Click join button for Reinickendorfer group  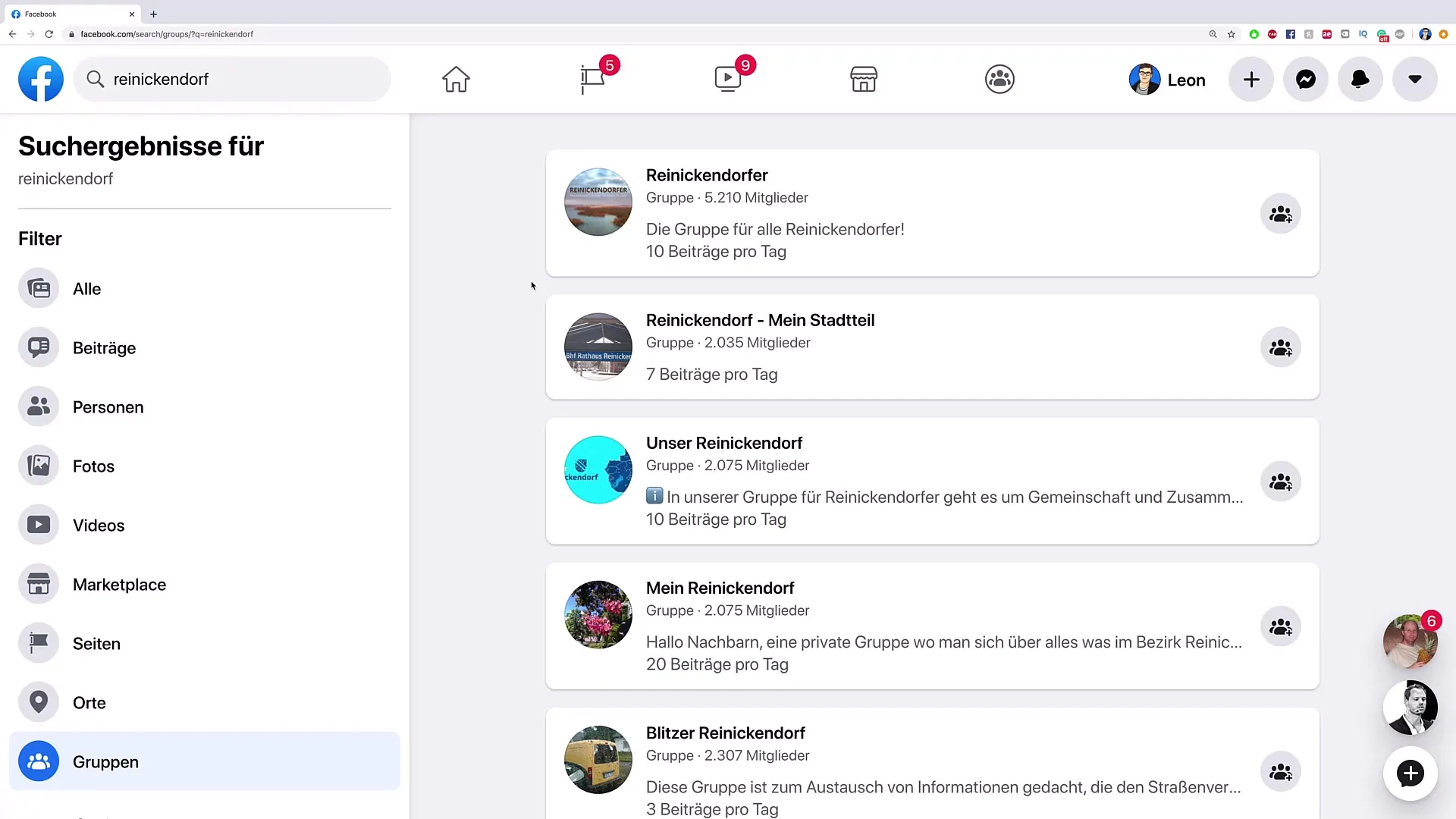pyautogui.click(x=1281, y=213)
